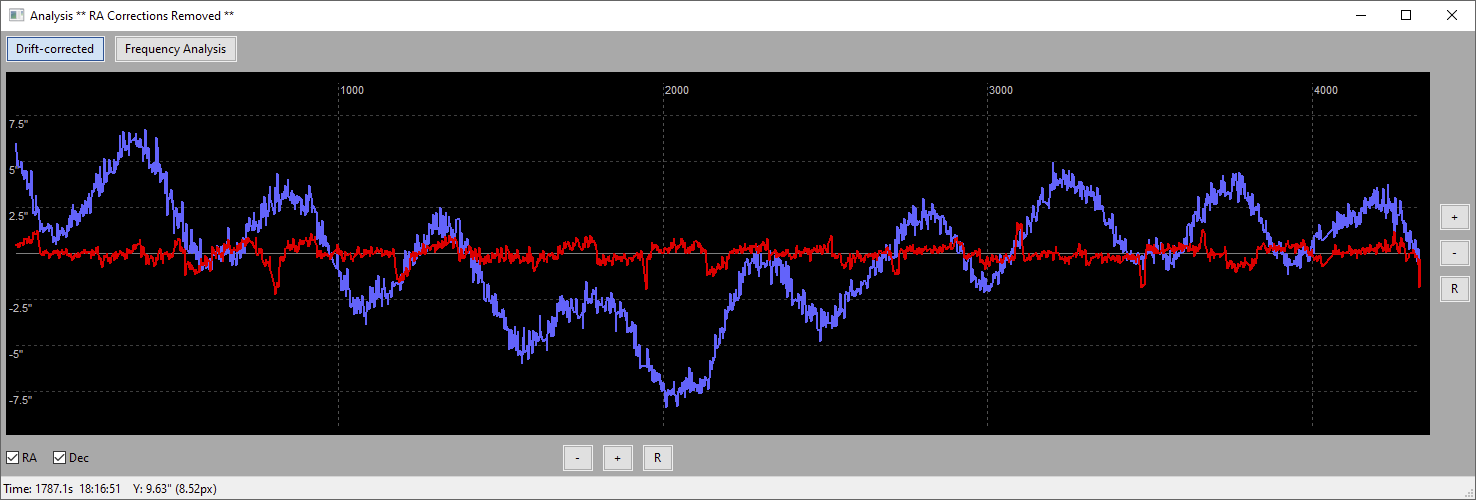Click the 1000 time marker on the graph
The height and width of the screenshot is (500, 1476).
pyautogui.click(x=352, y=91)
